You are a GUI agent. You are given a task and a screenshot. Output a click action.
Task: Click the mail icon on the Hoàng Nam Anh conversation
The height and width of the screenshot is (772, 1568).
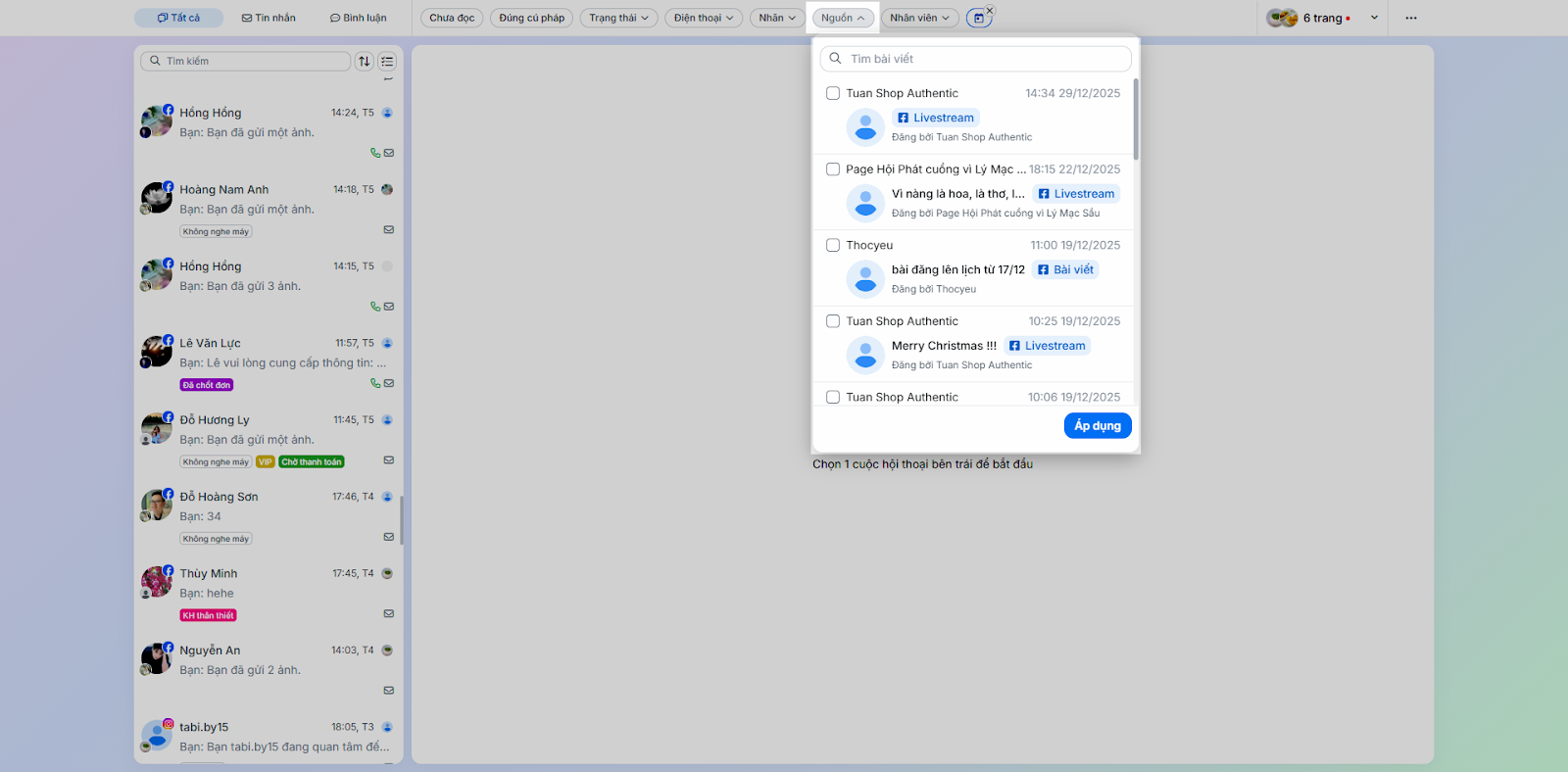[x=389, y=230]
